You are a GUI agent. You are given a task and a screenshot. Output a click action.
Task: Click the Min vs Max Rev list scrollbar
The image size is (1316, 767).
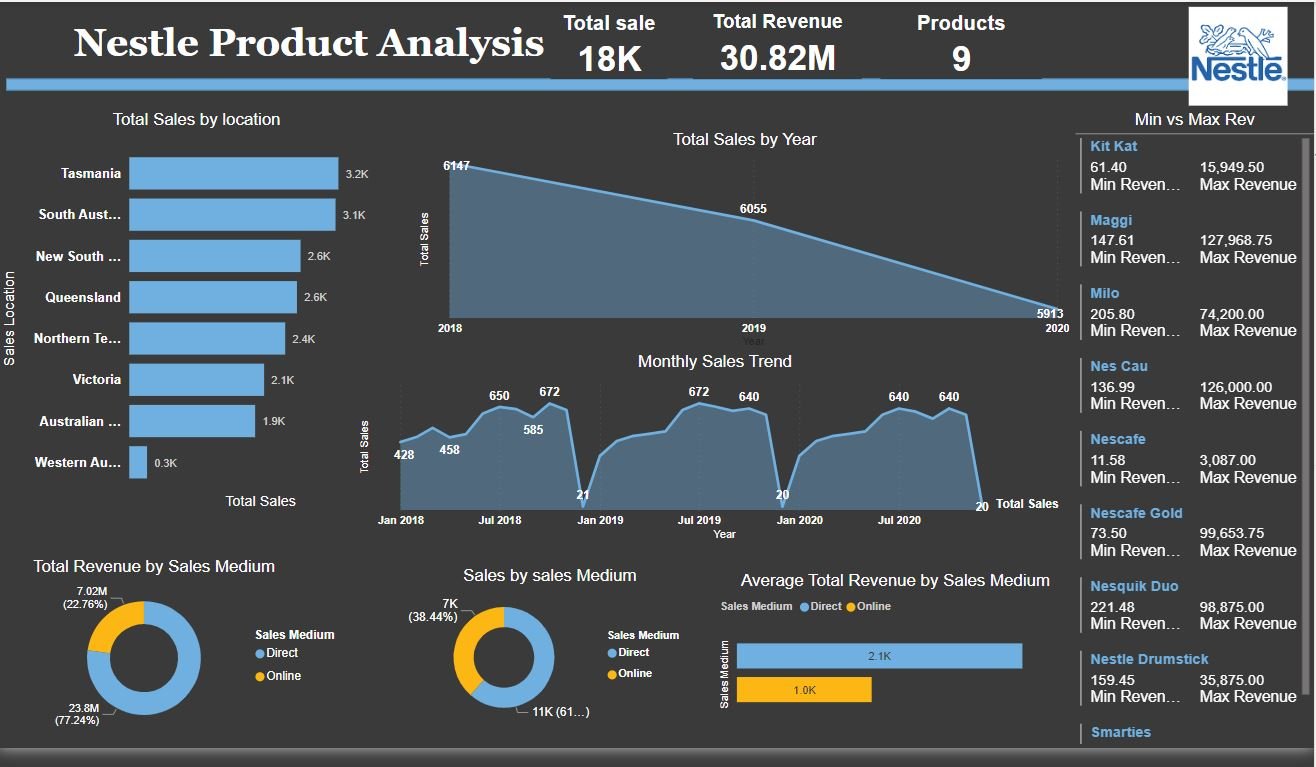coord(1305,420)
